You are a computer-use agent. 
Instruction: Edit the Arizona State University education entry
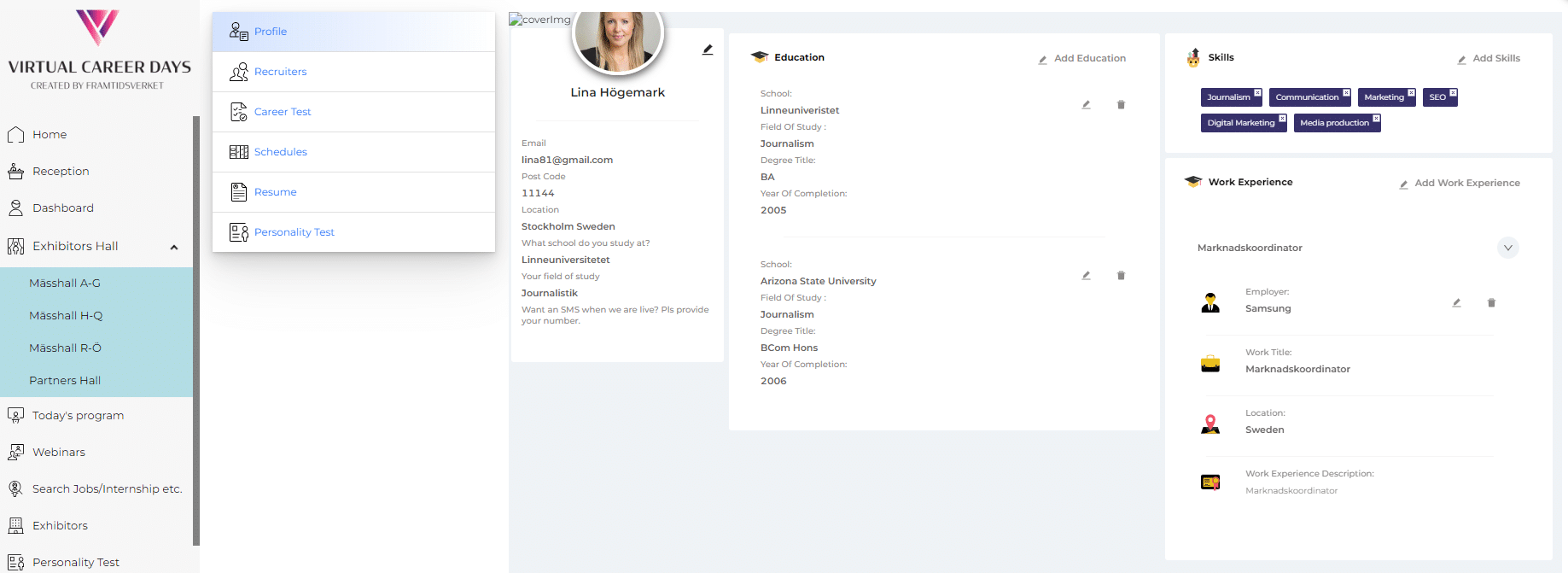coord(1086,276)
